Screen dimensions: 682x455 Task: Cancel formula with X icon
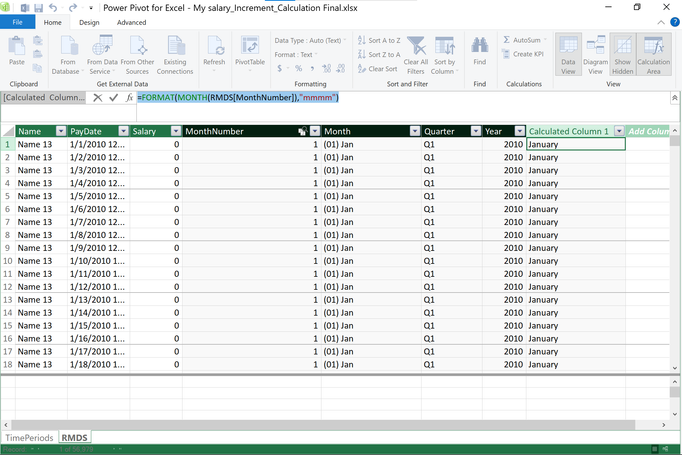pyautogui.click(x=98, y=98)
